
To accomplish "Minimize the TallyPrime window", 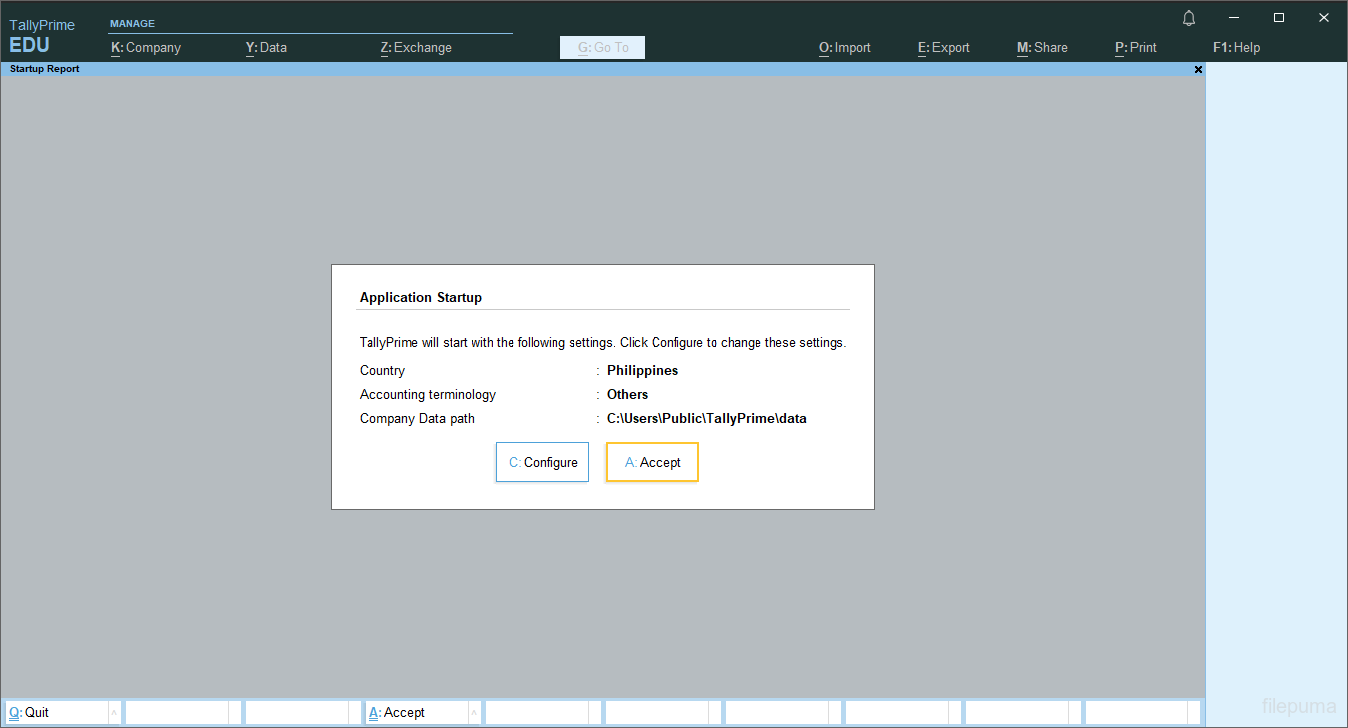I will click(1234, 18).
